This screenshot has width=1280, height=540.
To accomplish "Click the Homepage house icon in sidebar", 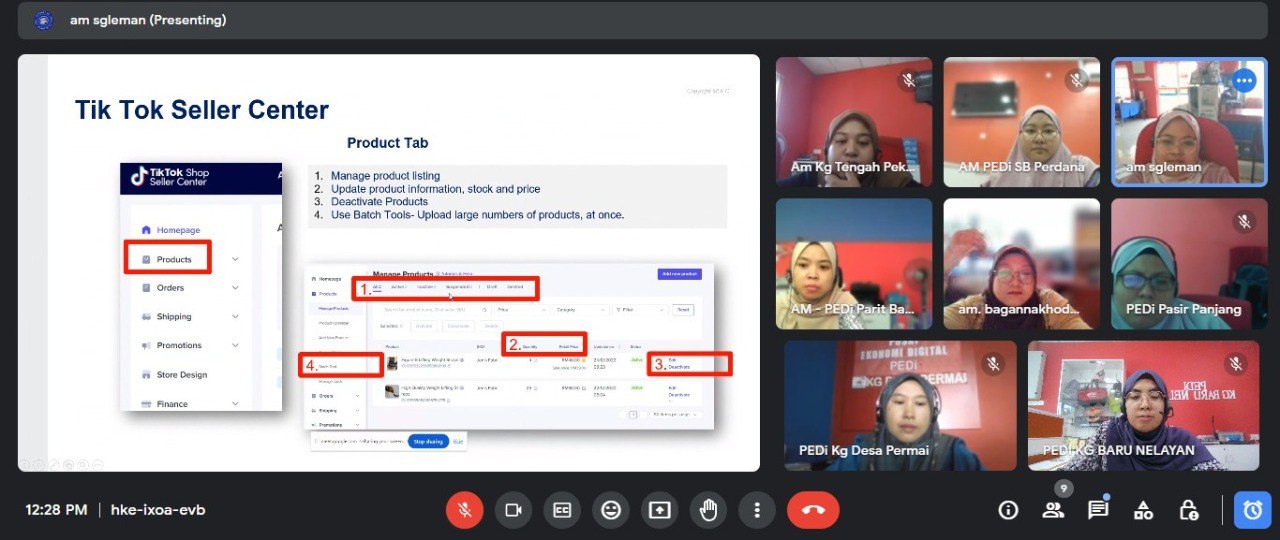I will [x=146, y=230].
